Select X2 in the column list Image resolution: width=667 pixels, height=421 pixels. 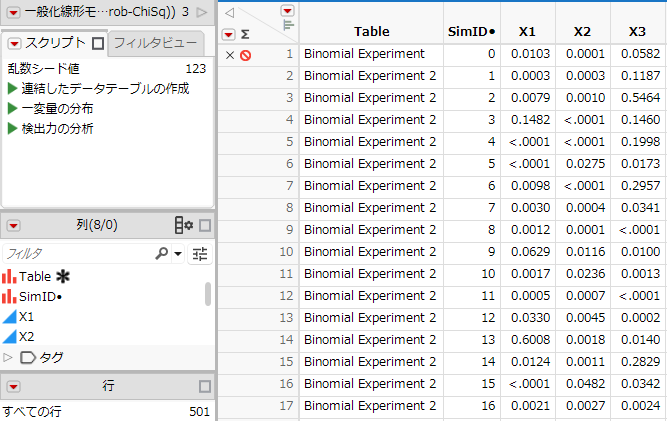click(x=26, y=336)
